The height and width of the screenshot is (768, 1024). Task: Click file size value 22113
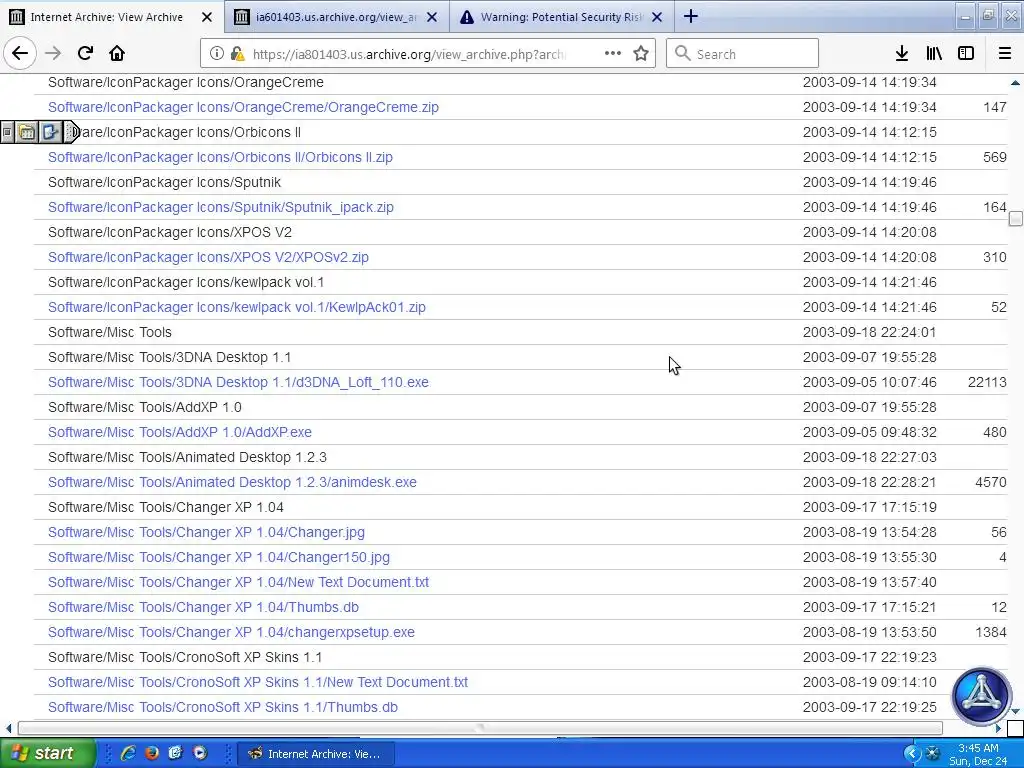click(987, 383)
